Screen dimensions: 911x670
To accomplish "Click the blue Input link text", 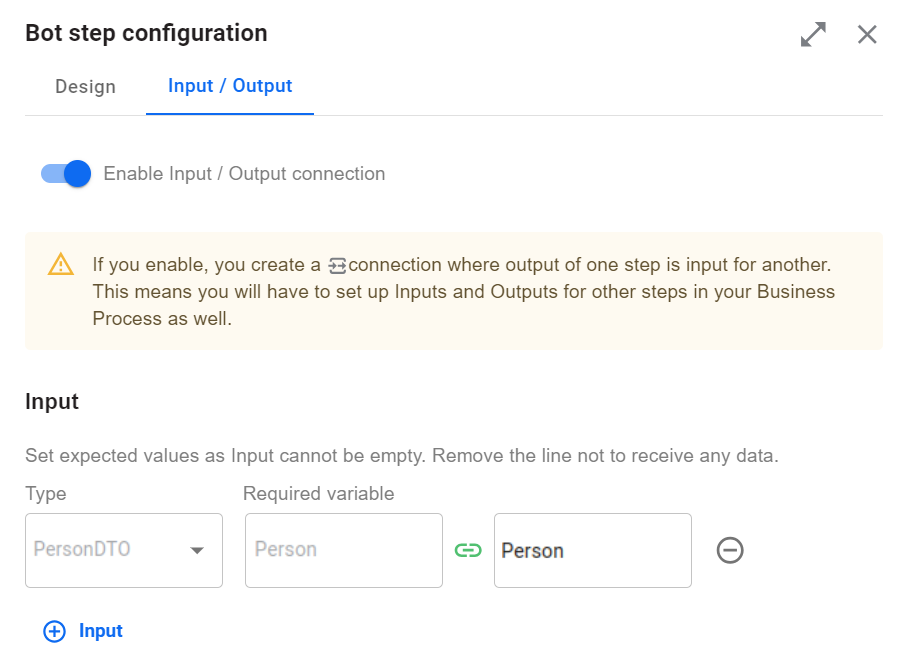I will [x=101, y=630].
